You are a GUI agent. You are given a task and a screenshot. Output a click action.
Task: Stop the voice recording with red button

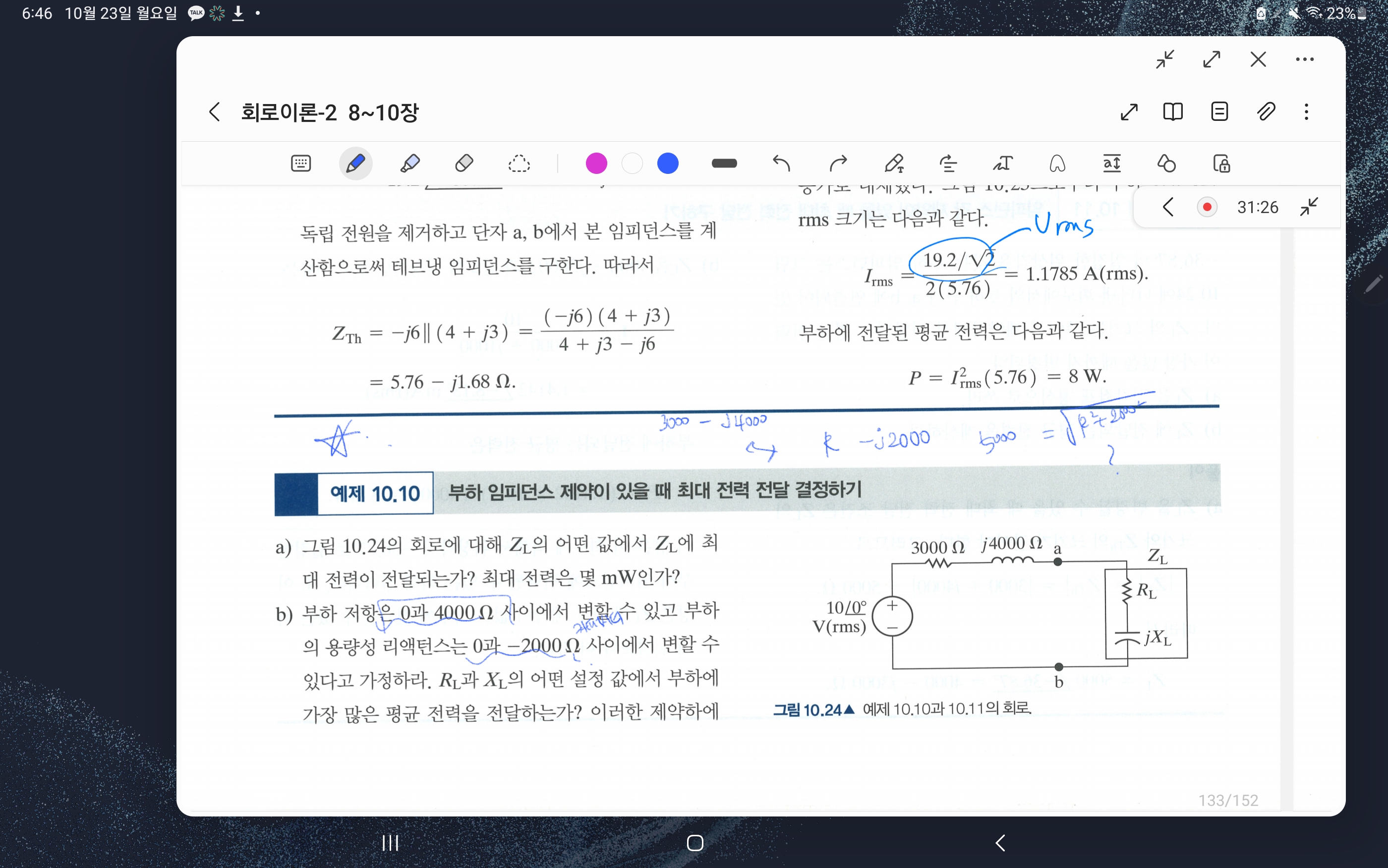(x=1207, y=207)
